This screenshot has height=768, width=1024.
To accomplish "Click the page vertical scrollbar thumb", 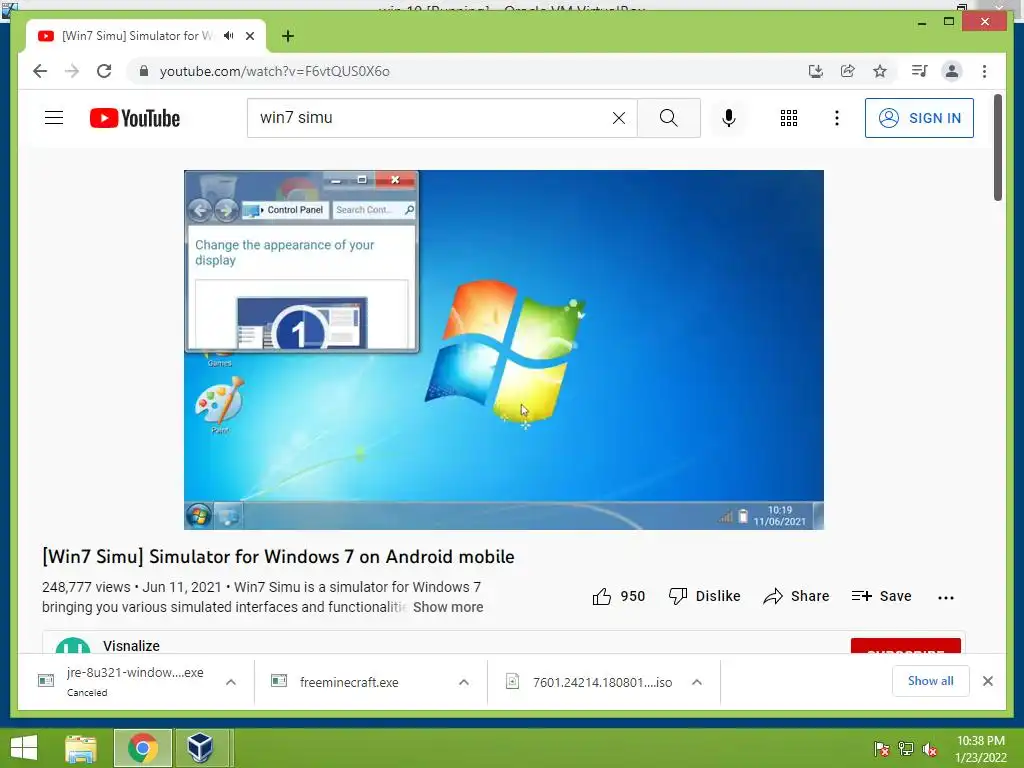I will click(998, 147).
